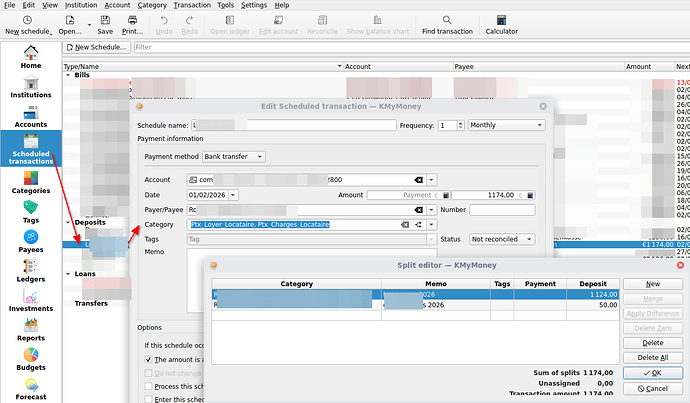Open the Institution menu
Viewport: 690px width, 403px height.
click(x=81, y=5)
